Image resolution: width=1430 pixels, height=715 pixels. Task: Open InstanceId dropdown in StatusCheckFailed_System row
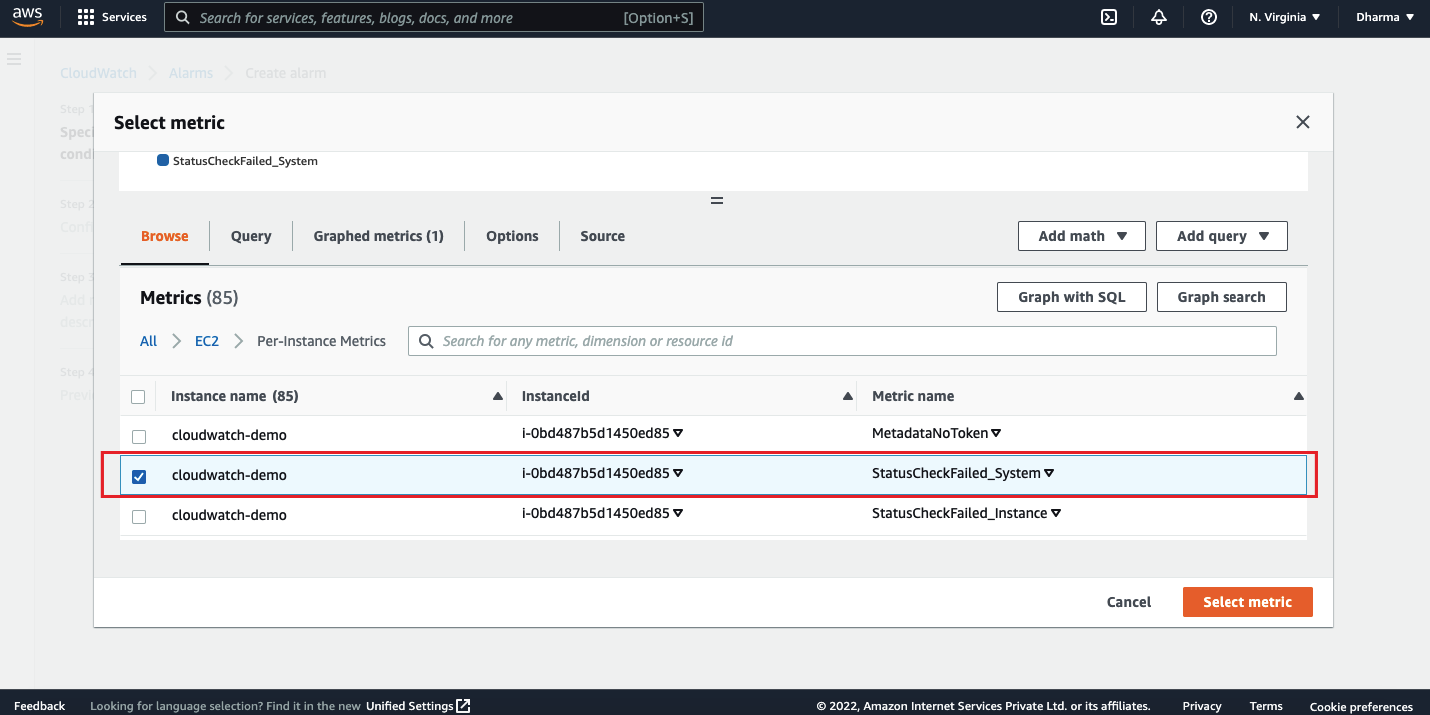[x=678, y=473]
